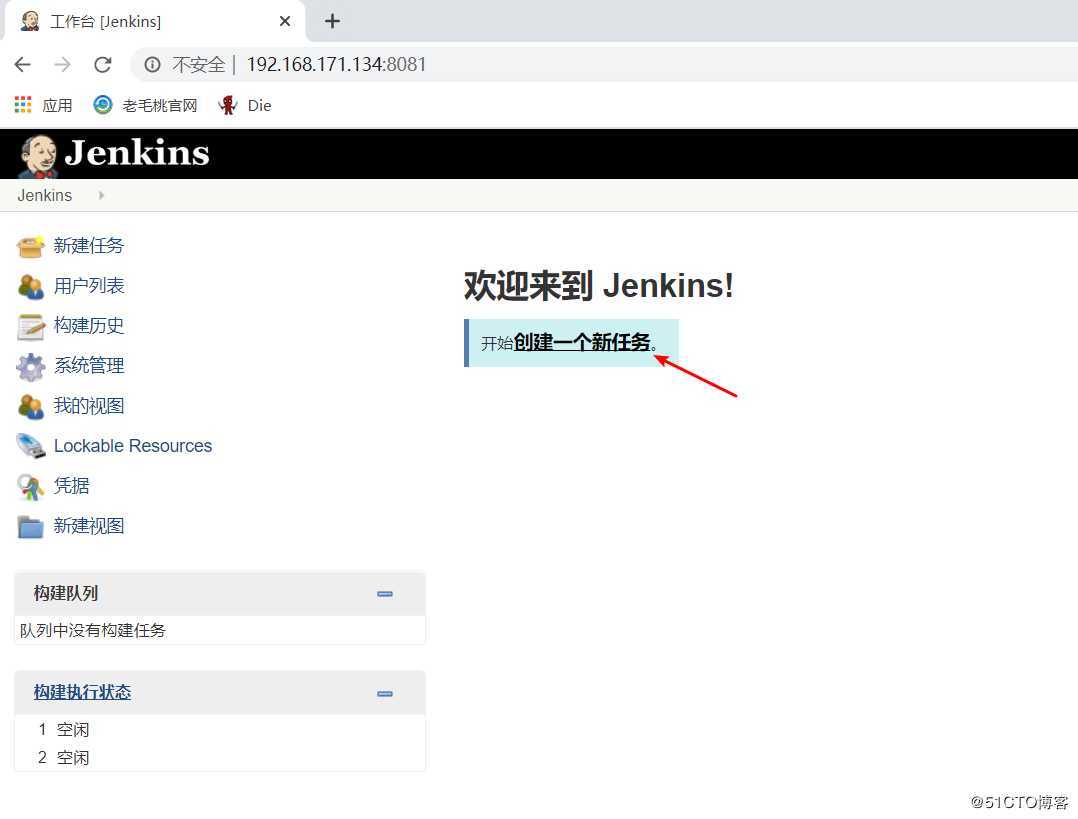Click 队列中没有构建任务 text
The image size is (1078, 819).
tap(93, 630)
